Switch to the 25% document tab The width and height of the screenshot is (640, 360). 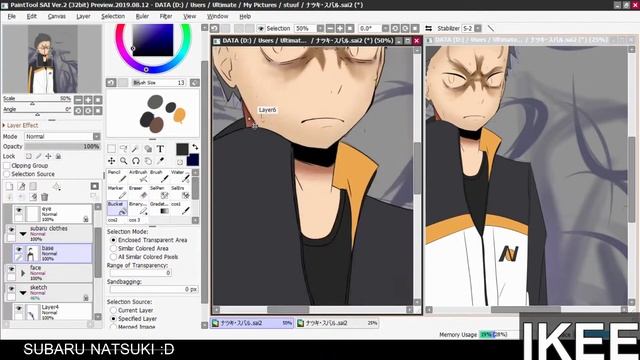pos(337,323)
